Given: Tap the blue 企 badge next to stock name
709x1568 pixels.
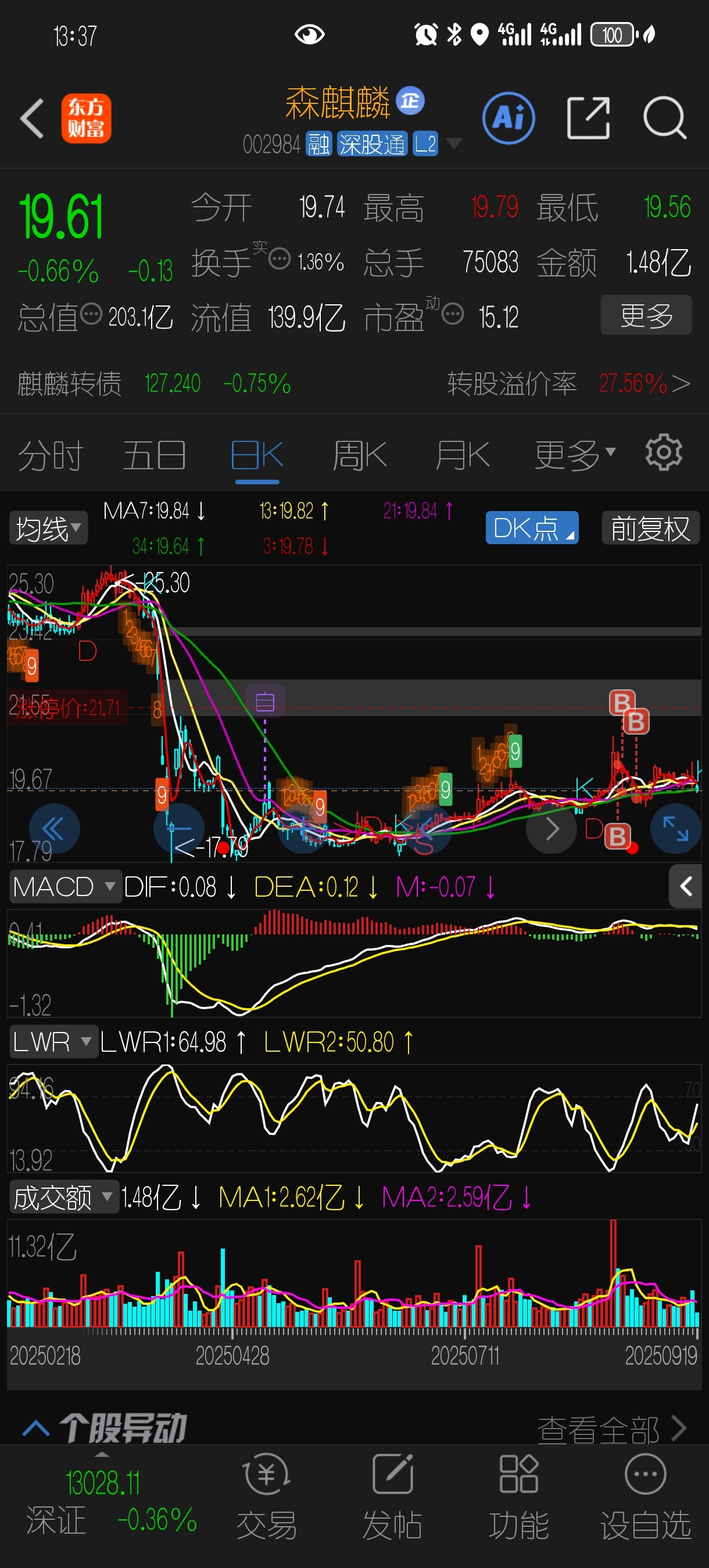Looking at the screenshot, I should coord(410,100).
